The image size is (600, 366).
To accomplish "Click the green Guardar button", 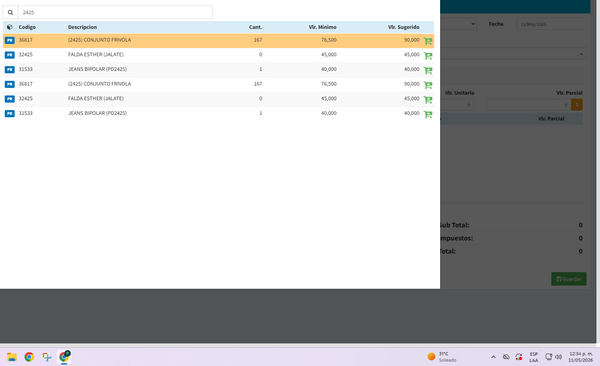I will (569, 279).
